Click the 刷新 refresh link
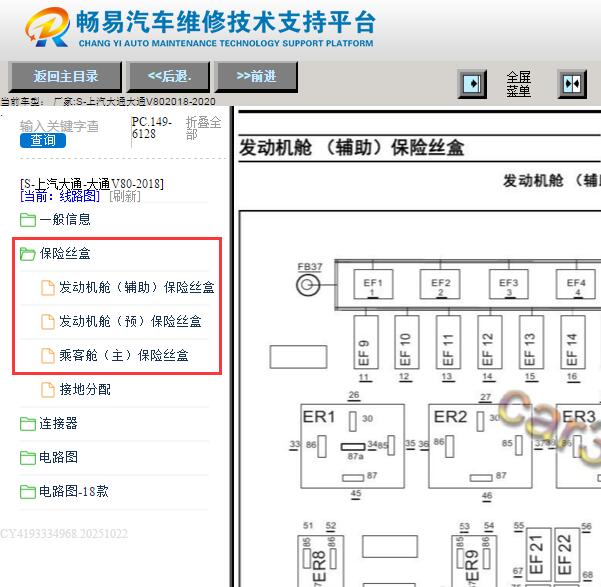This screenshot has height=587, width=601. point(125,196)
